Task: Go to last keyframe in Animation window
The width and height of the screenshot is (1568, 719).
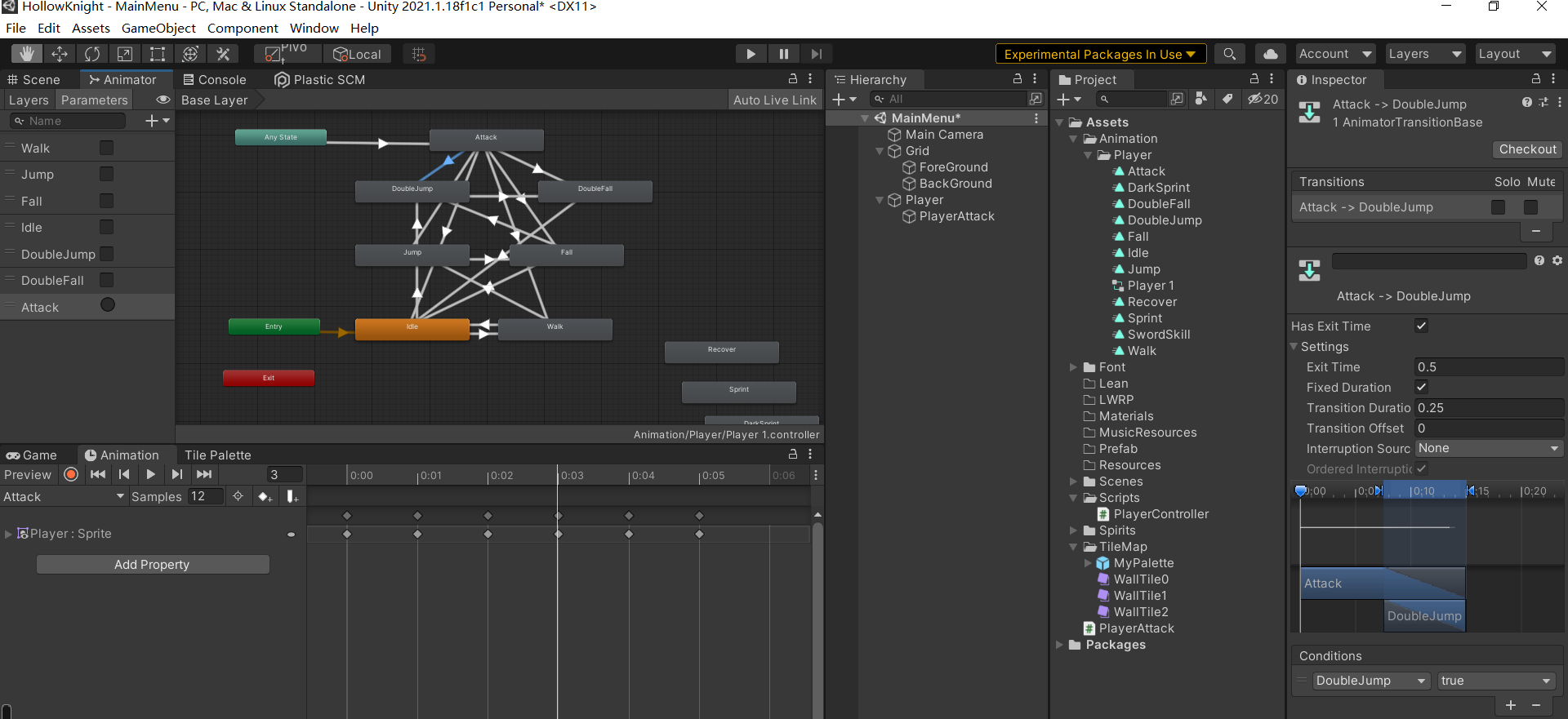Action: 204,474
